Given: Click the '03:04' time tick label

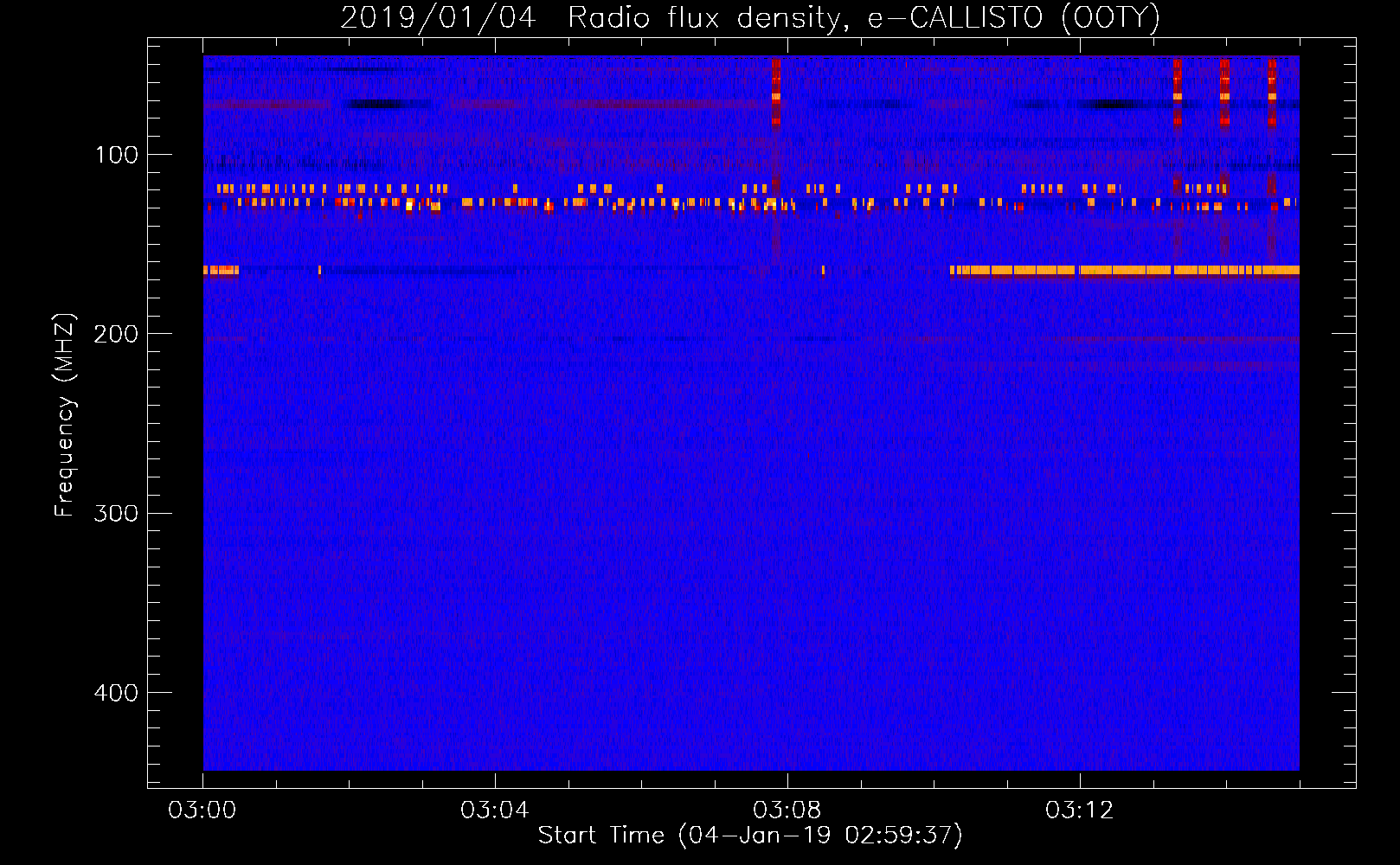Looking at the screenshot, I should (495, 811).
